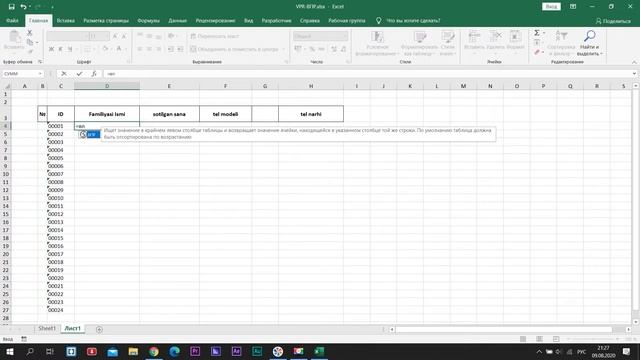Click the Tell Me search field

click(x=413, y=20)
